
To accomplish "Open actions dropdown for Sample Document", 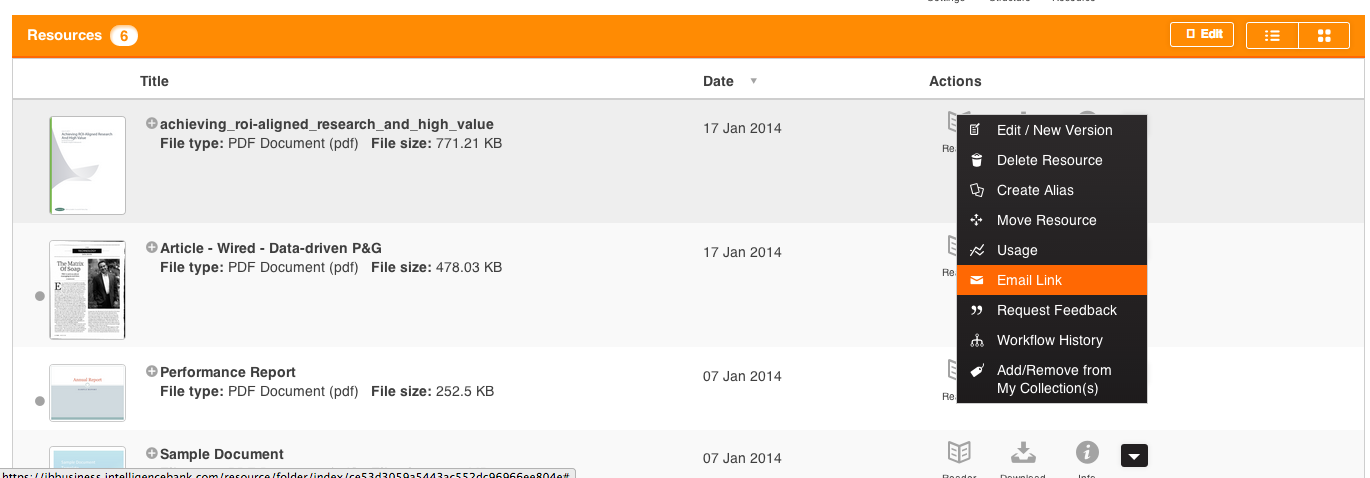I will 1134,455.
